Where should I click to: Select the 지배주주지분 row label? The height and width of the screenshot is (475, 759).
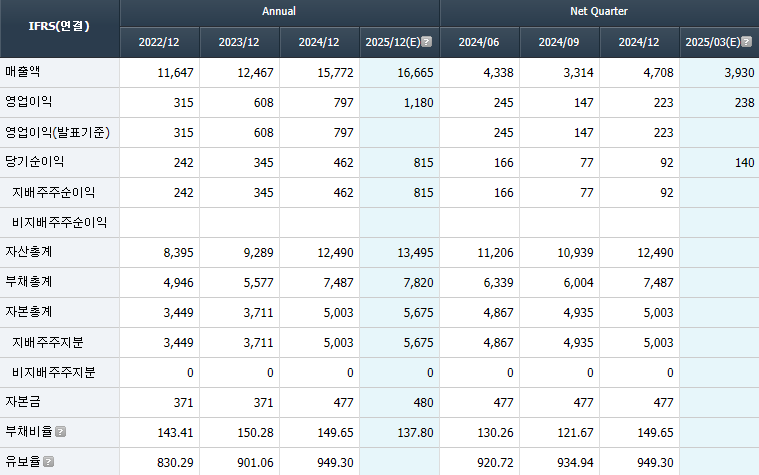[47, 342]
